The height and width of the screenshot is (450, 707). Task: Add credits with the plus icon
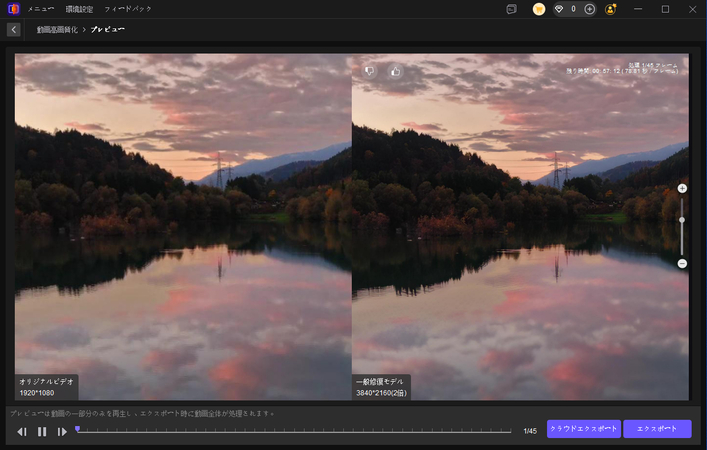click(x=589, y=9)
